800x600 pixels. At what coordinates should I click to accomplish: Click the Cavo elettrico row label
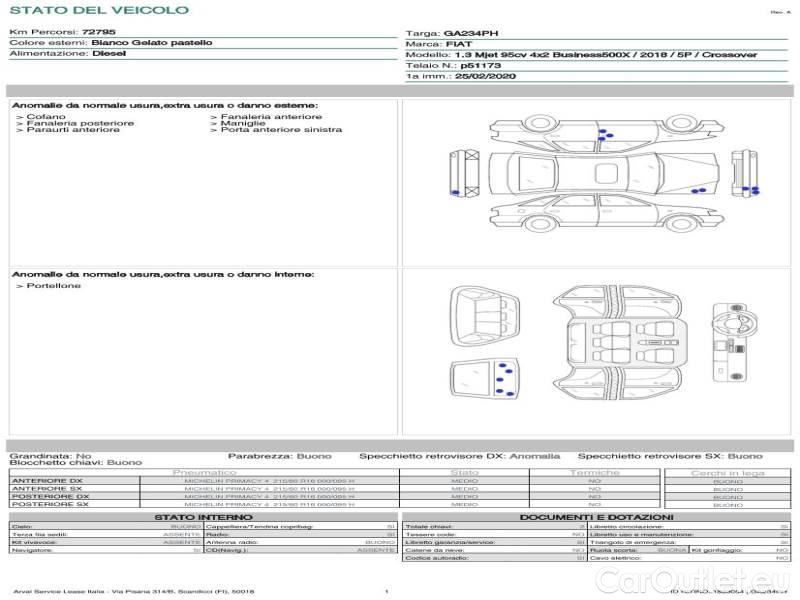coord(615,558)
